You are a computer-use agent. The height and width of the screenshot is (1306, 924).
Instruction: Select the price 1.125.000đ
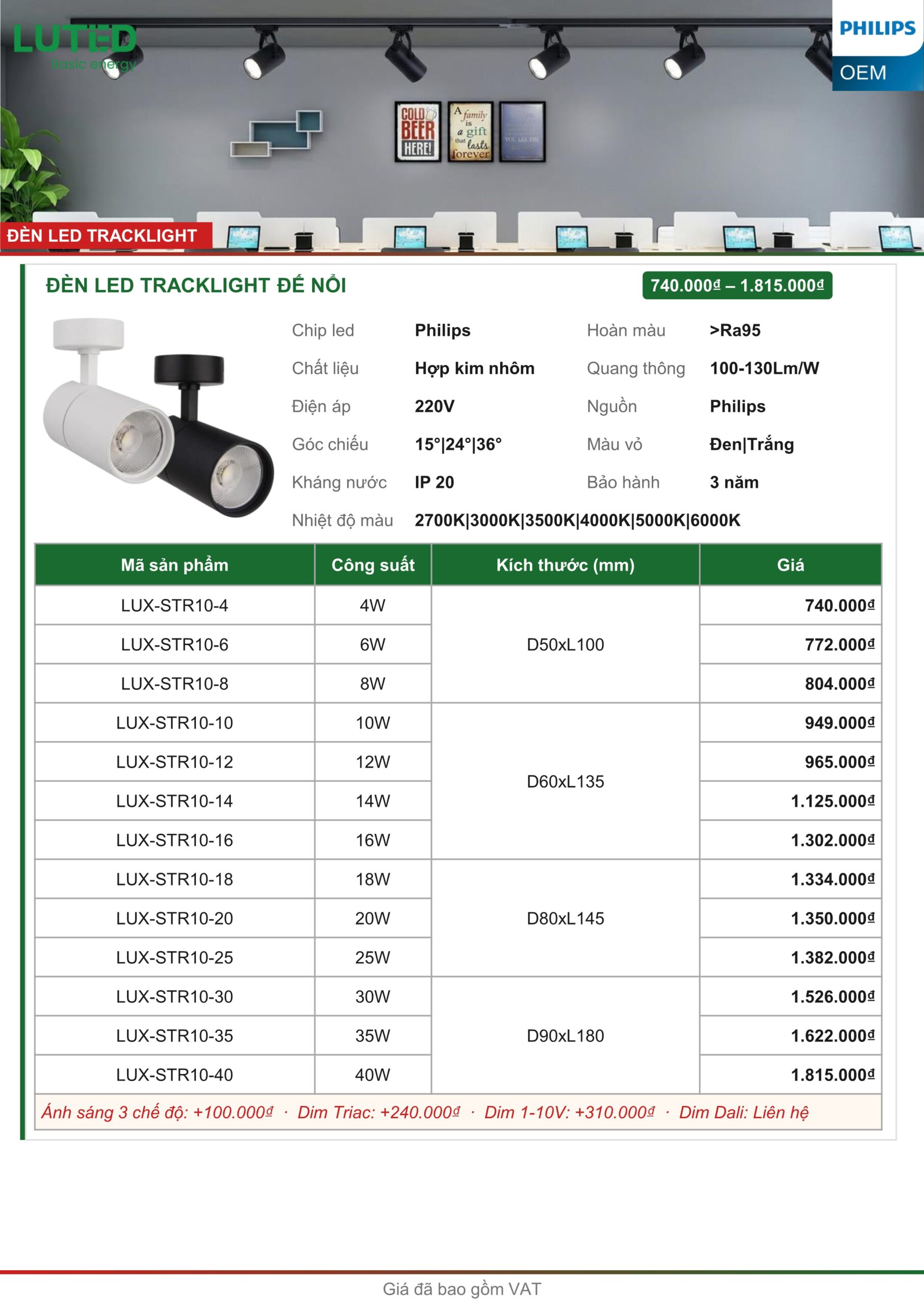832,801
